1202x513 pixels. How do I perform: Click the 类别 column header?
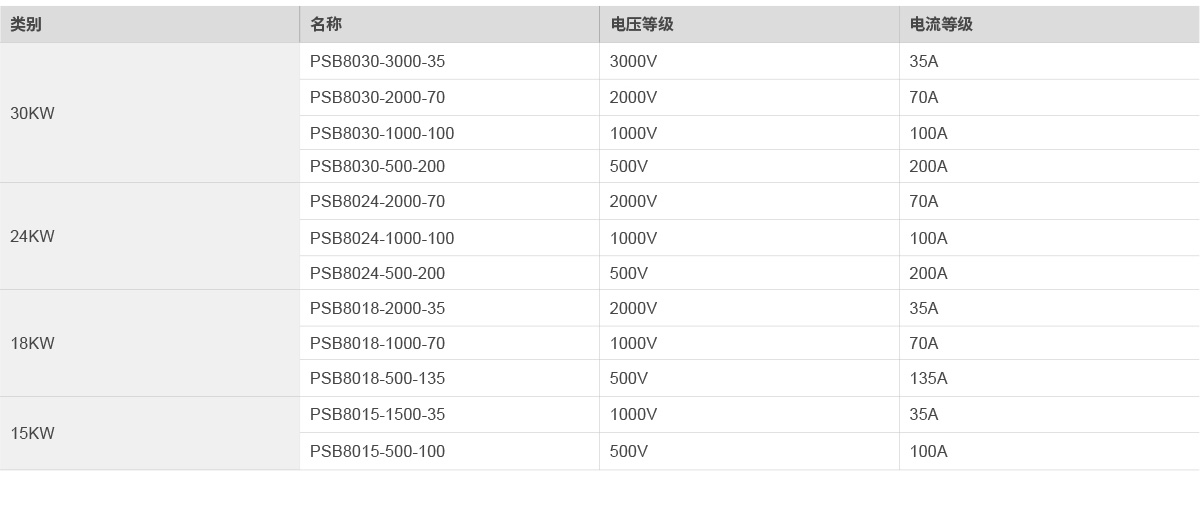(26, 25)
